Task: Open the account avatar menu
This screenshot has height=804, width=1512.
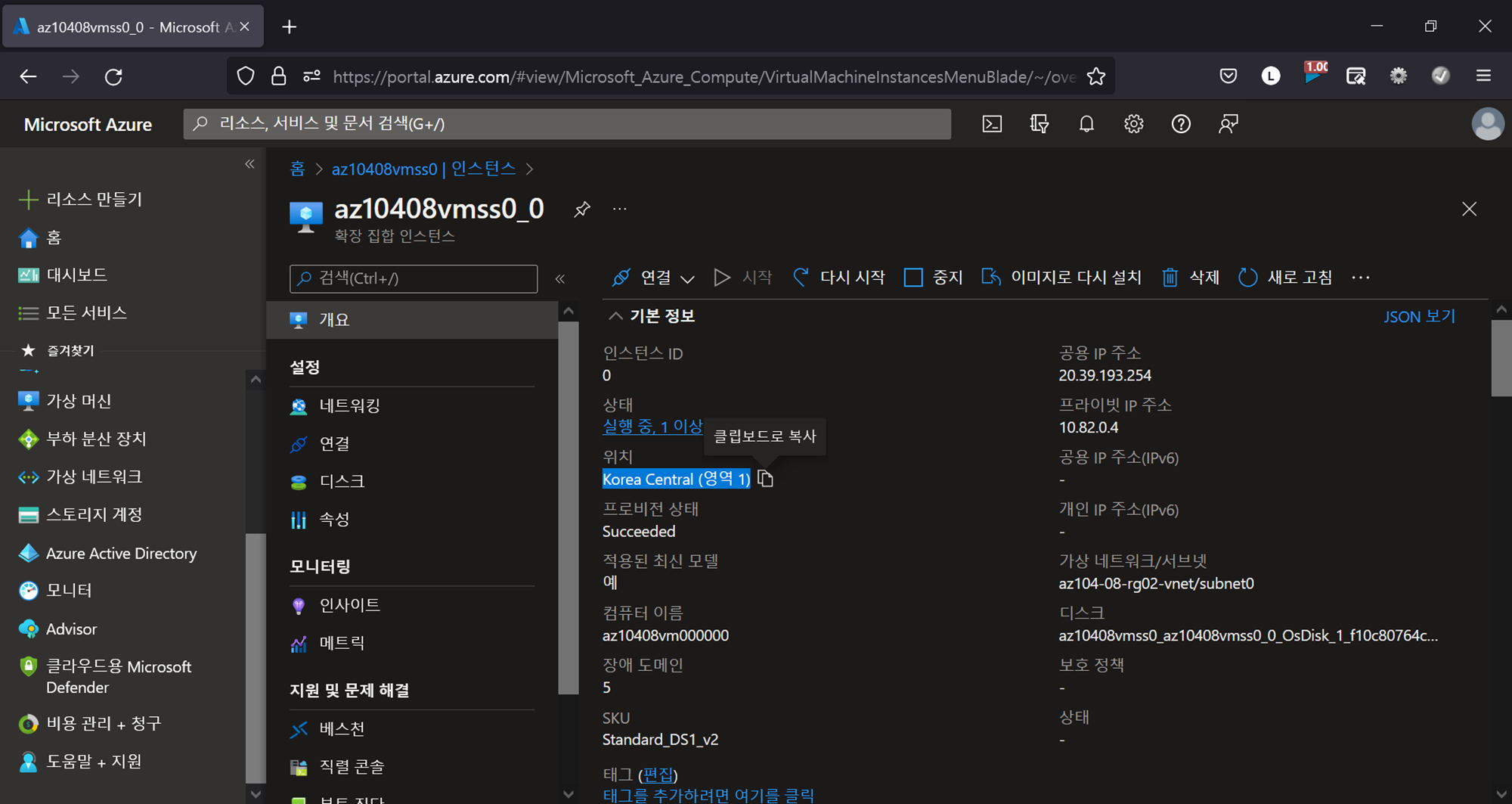Action: point(1488,124)
